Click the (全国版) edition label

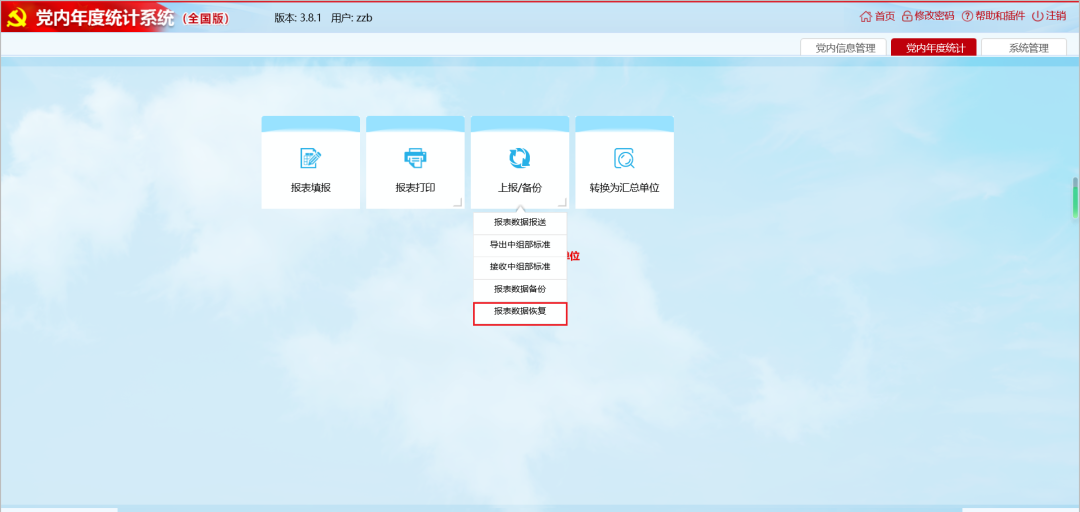(x=205, y=19)
